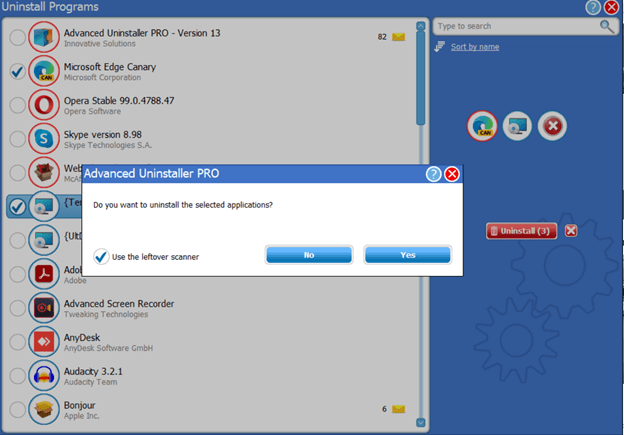
Task: Click the program list scrollbar thumb
Action: click(x=421, y=78)
